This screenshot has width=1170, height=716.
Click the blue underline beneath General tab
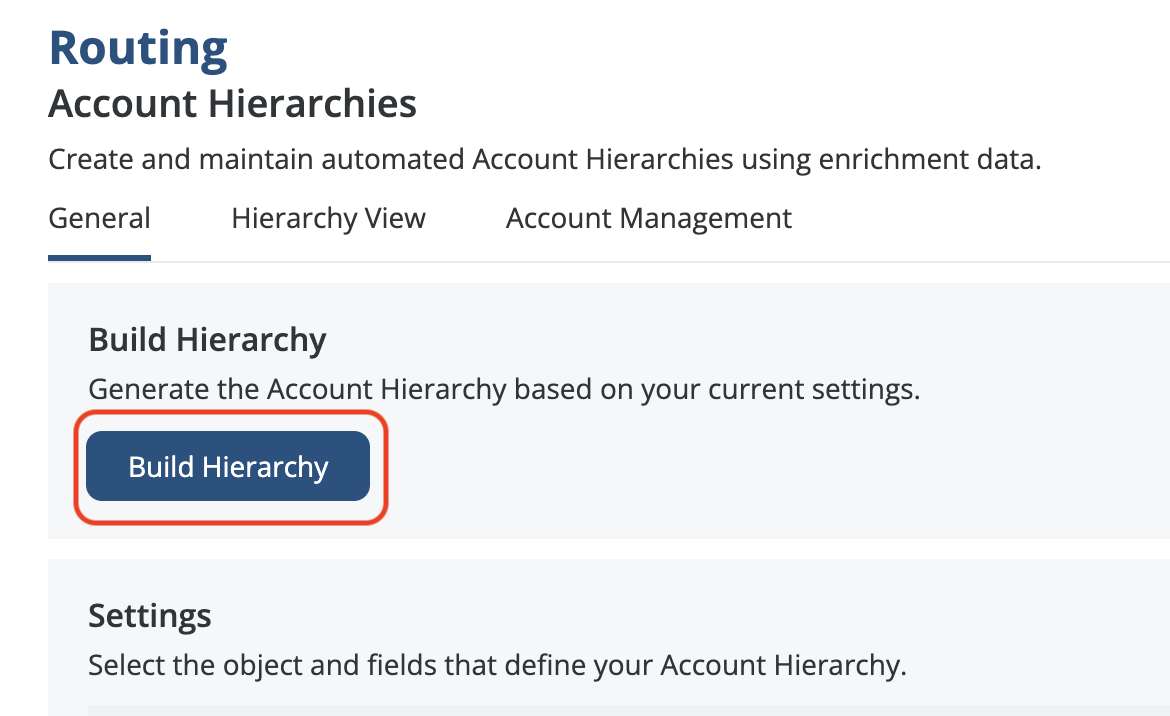pyautogui.click(x=99, y=258)
